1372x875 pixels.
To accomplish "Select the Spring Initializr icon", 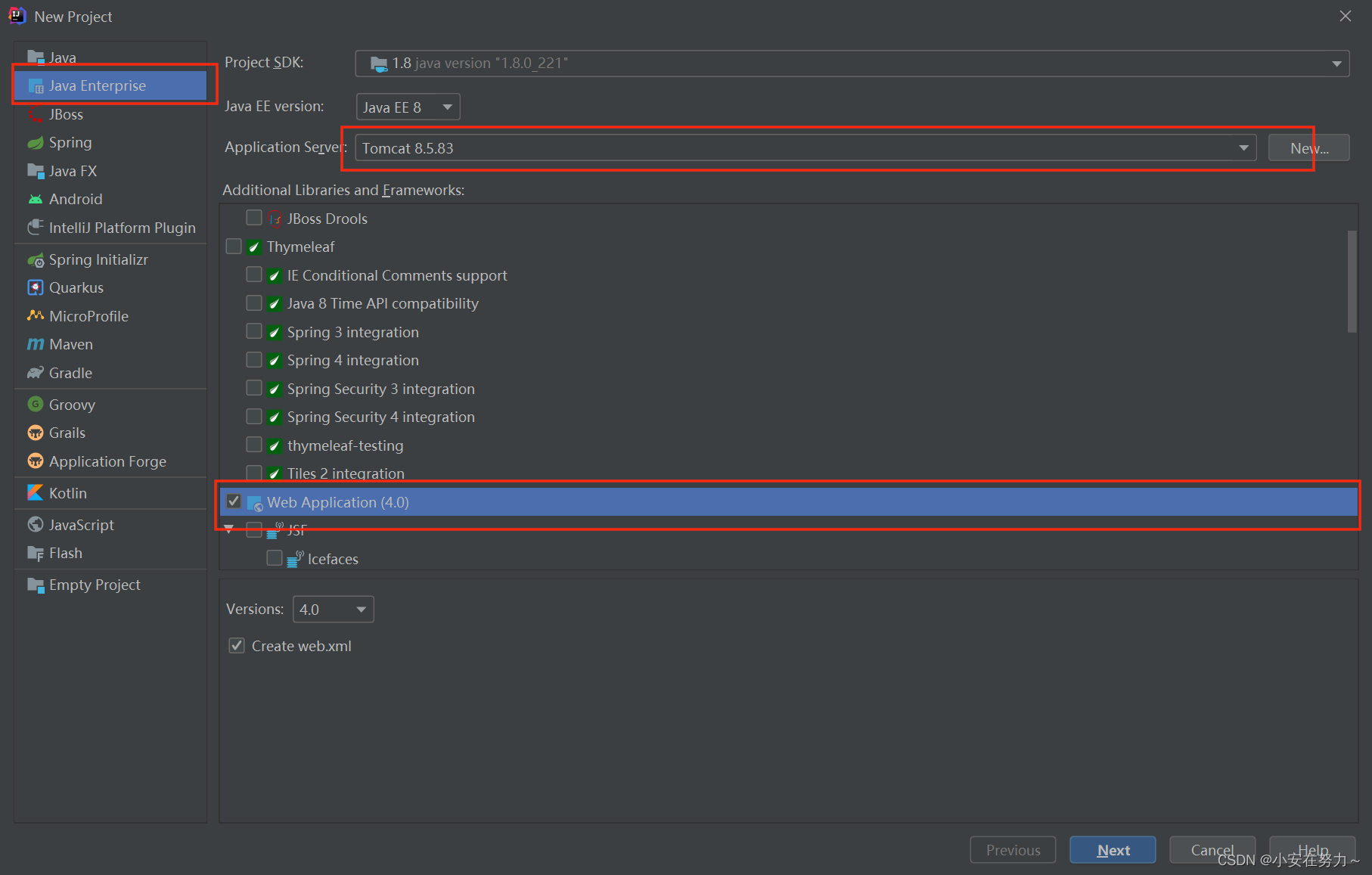I will click(36, 260).
